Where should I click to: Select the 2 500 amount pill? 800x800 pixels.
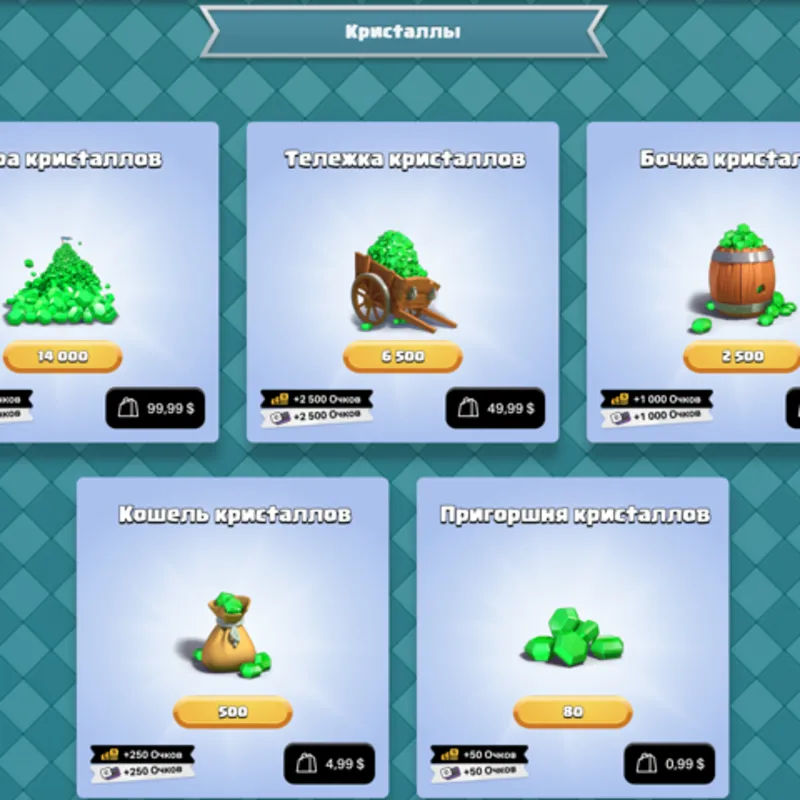[x=742, y=356]
